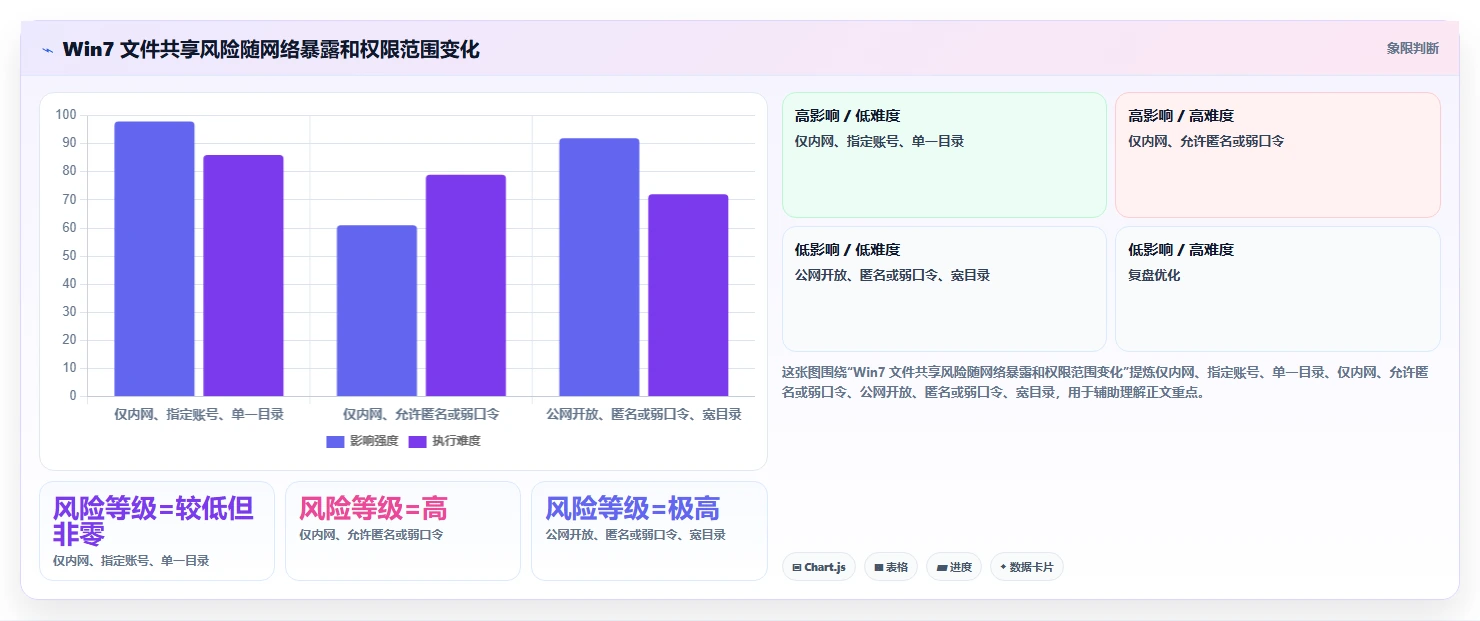Click the 执行难度 bar for 仅内网、允许匿名或弱口令
Viewport: 1480px width, 621px height.
click(466, 286)
